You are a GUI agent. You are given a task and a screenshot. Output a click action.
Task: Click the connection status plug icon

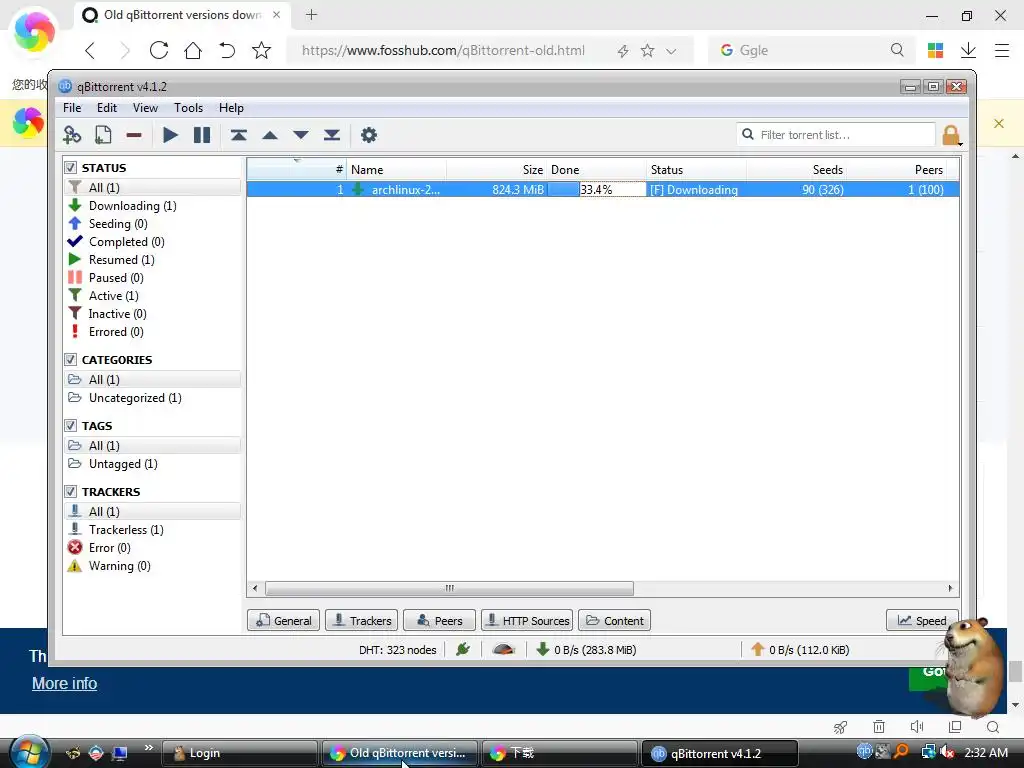pyautogui.click(x=463, y=649)
